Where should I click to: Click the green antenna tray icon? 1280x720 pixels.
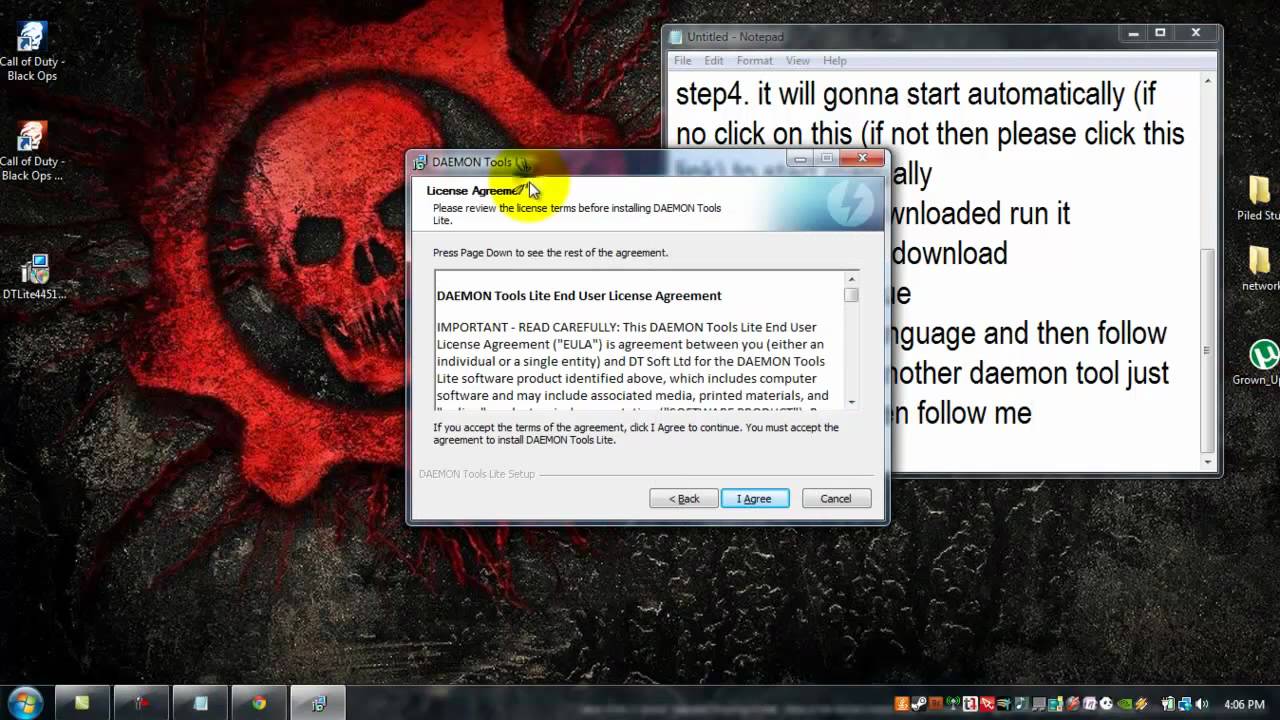[953, 704]
